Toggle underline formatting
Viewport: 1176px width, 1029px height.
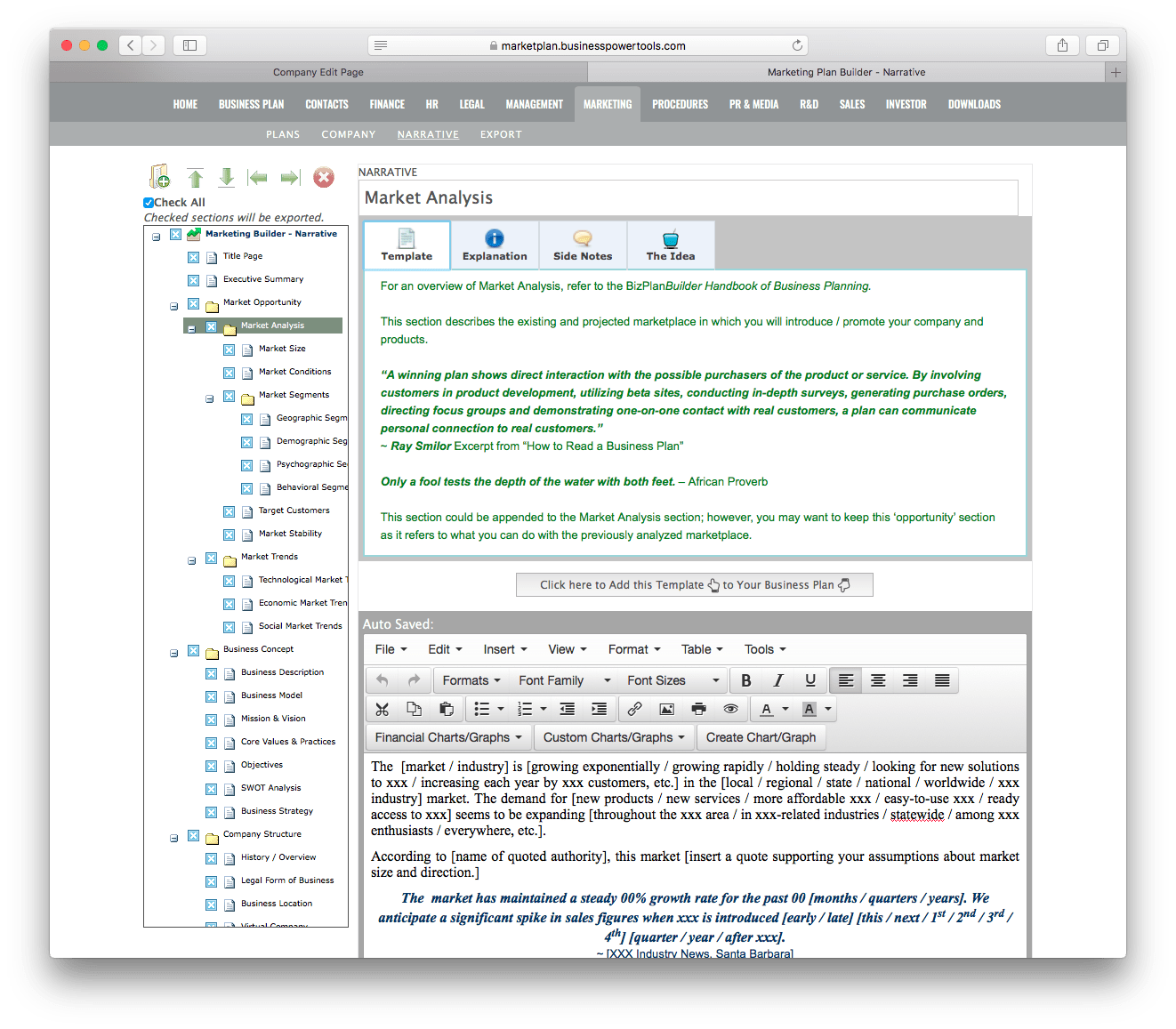tap(810, 680)
